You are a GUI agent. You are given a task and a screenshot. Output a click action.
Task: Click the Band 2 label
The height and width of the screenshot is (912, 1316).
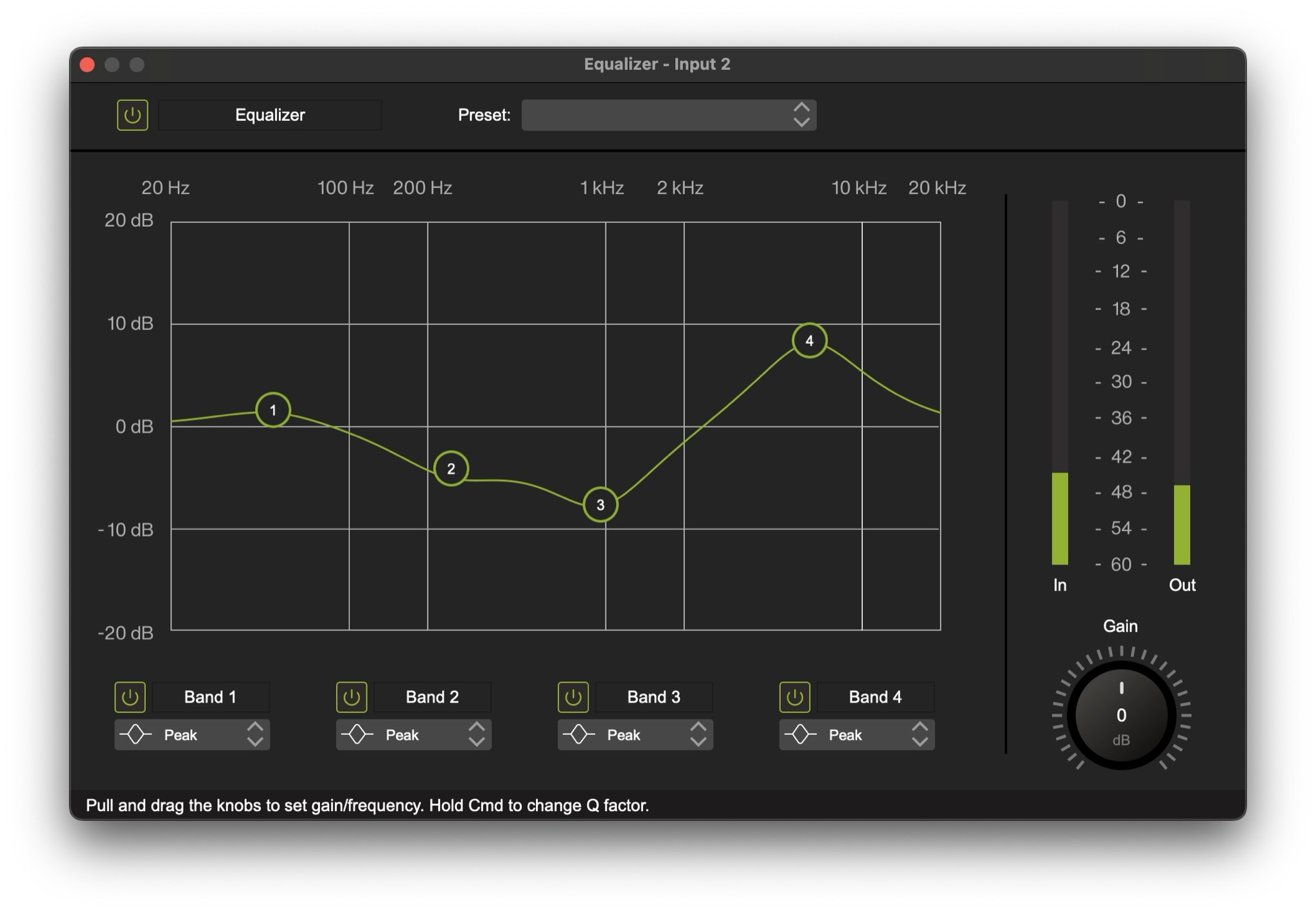click(432, 697)
